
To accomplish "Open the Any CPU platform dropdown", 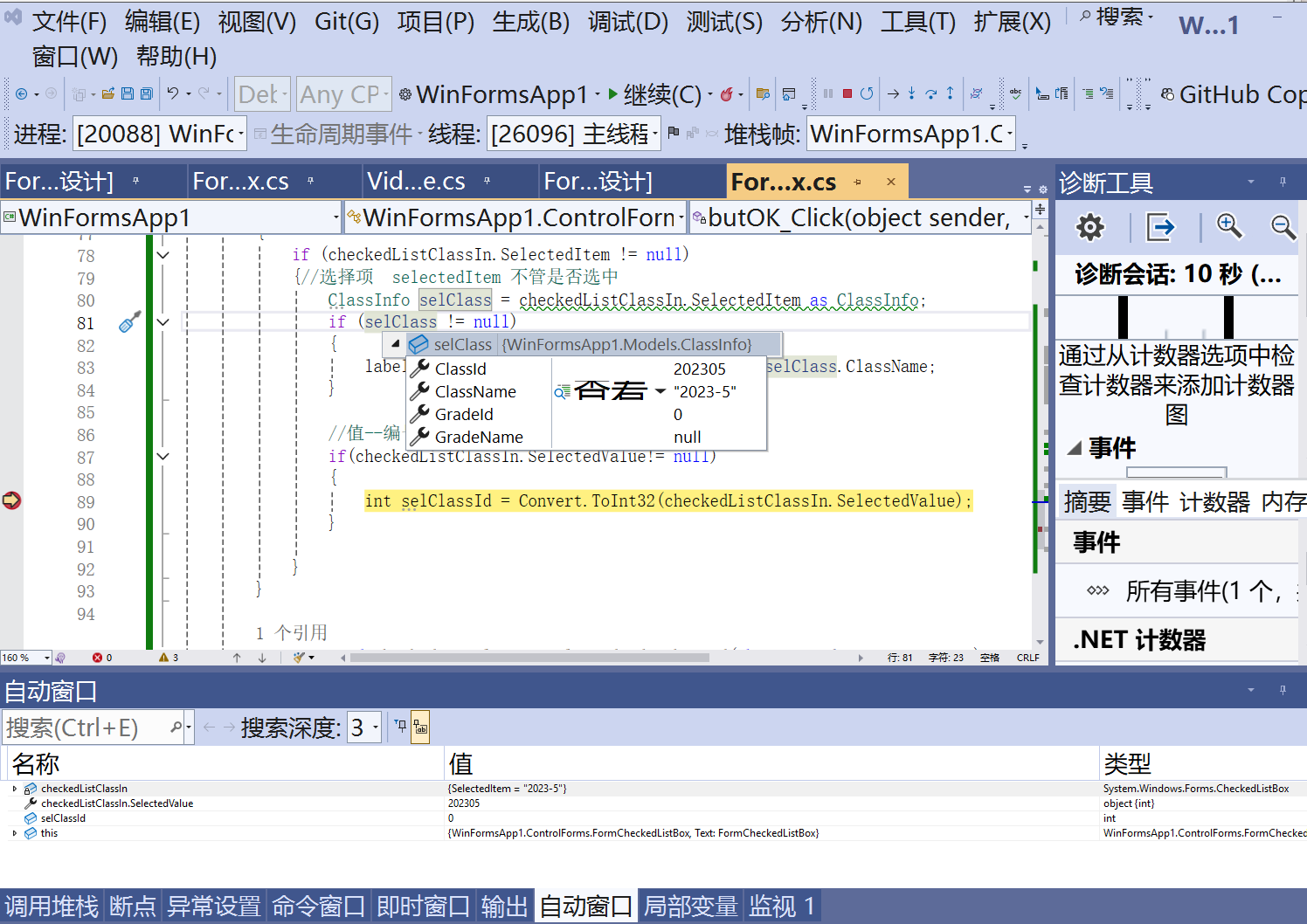I will click(x=343, y=94).
